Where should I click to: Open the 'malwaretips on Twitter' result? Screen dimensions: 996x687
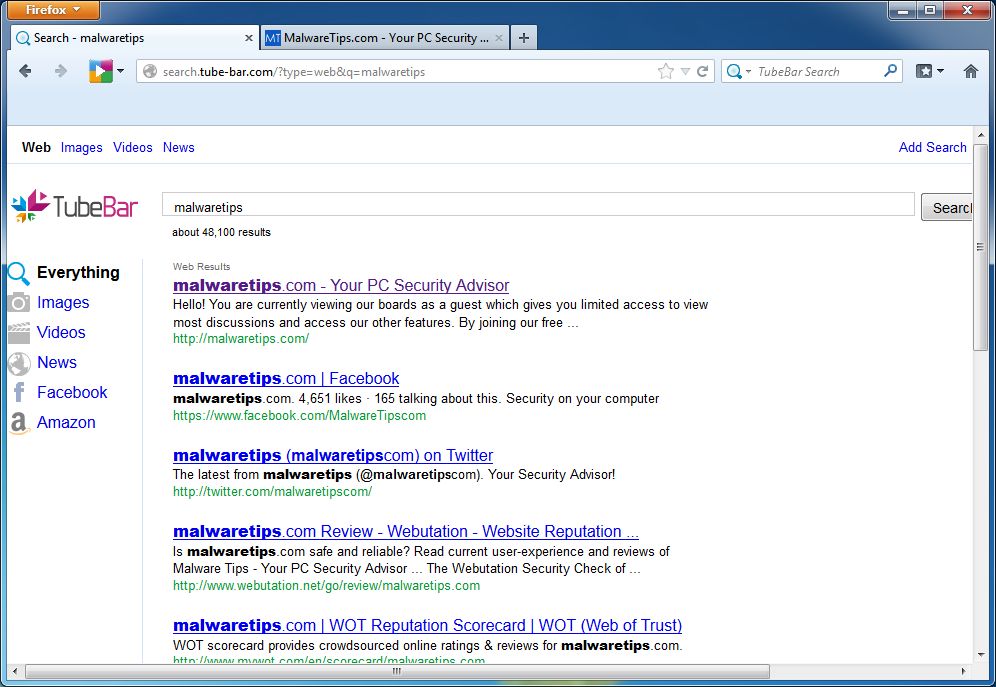(x=333, y=455)
